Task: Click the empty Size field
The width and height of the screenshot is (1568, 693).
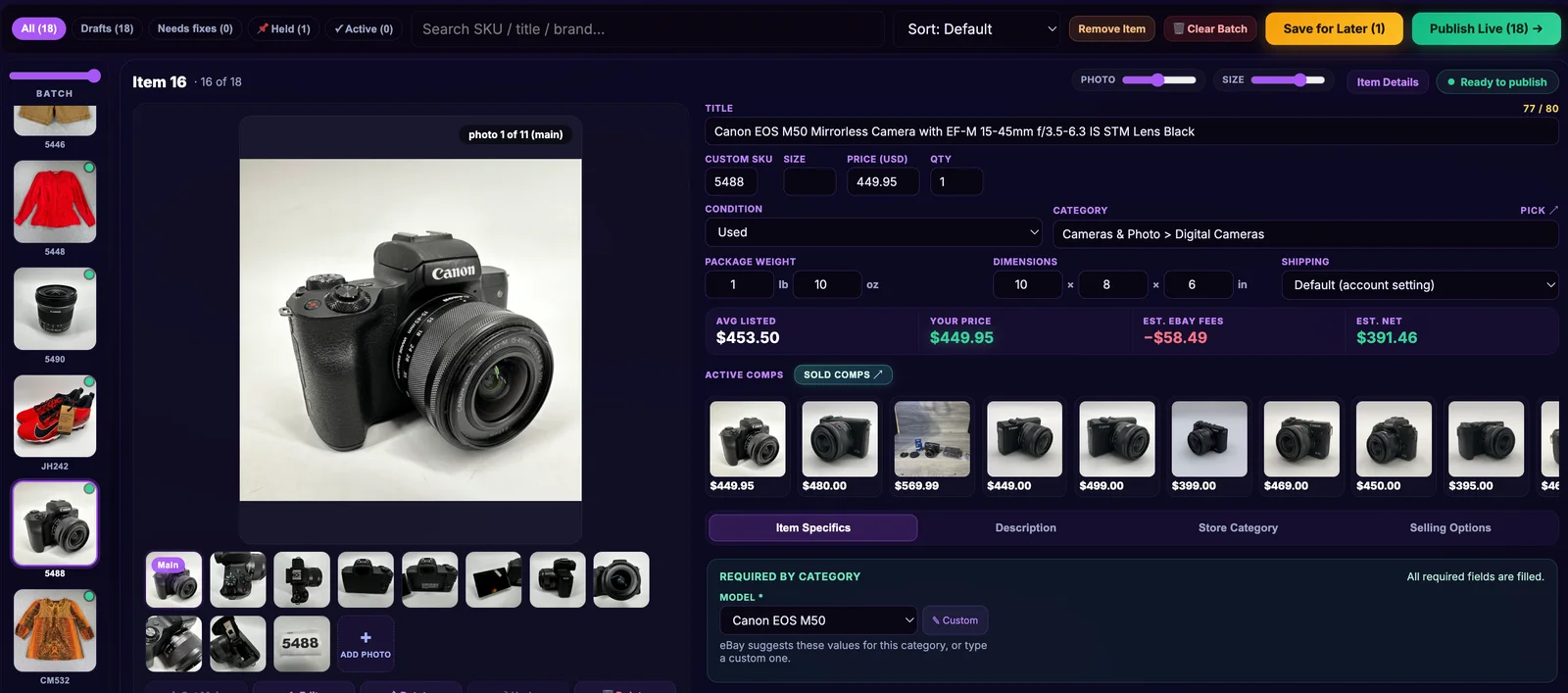Action: tap(809, 181)
